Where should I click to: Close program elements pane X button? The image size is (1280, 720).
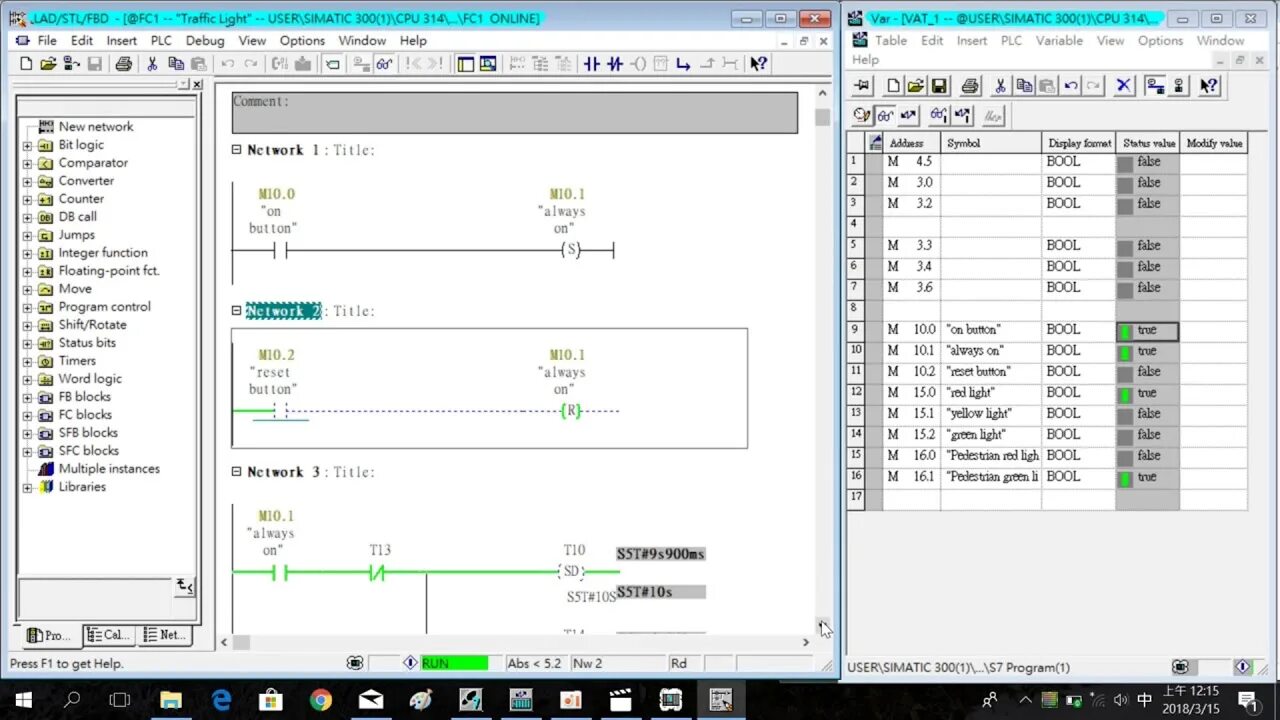pyautogui.click(x=197, y=85)
